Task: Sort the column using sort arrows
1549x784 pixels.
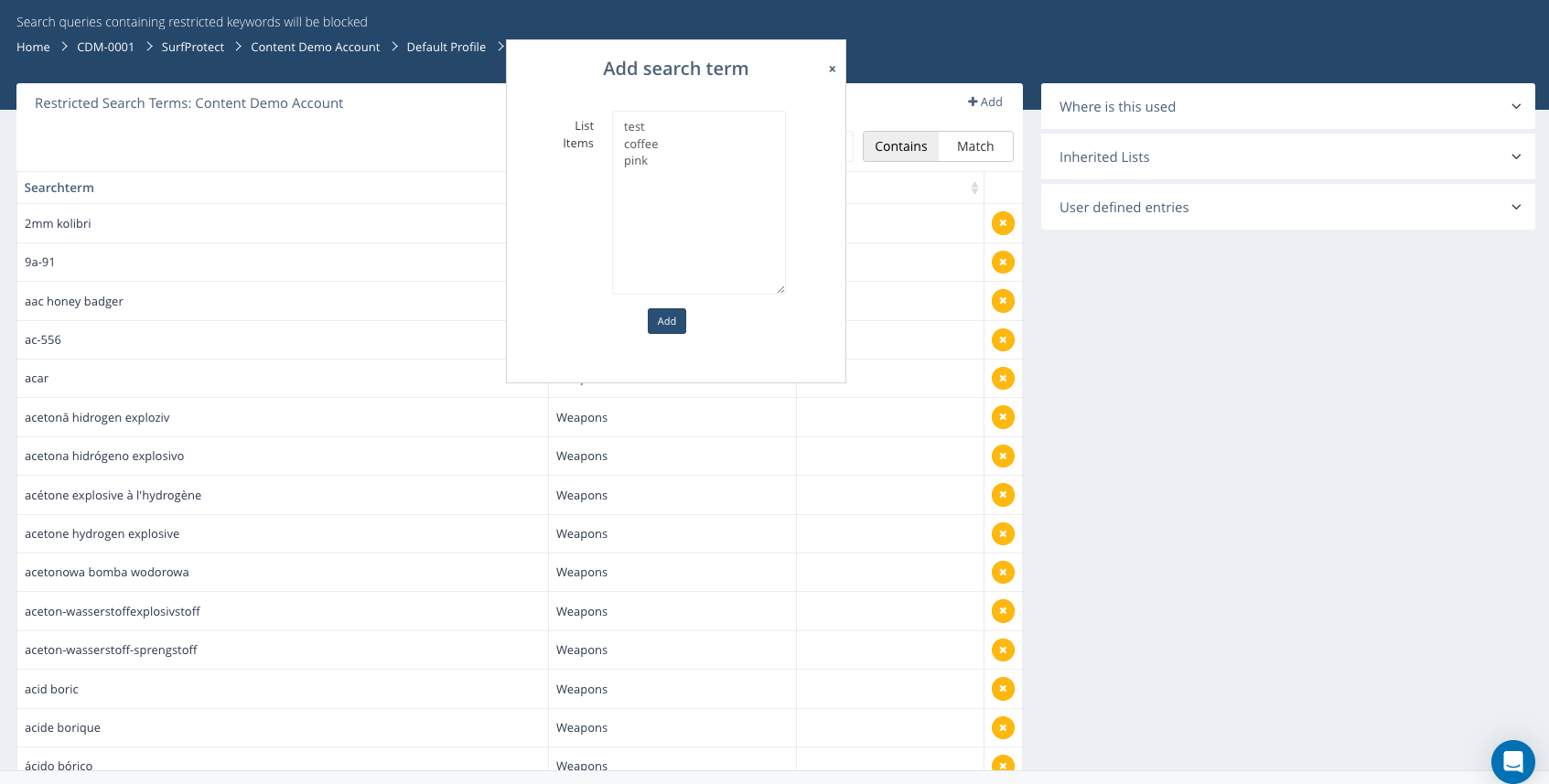Action: coord(974,188)
